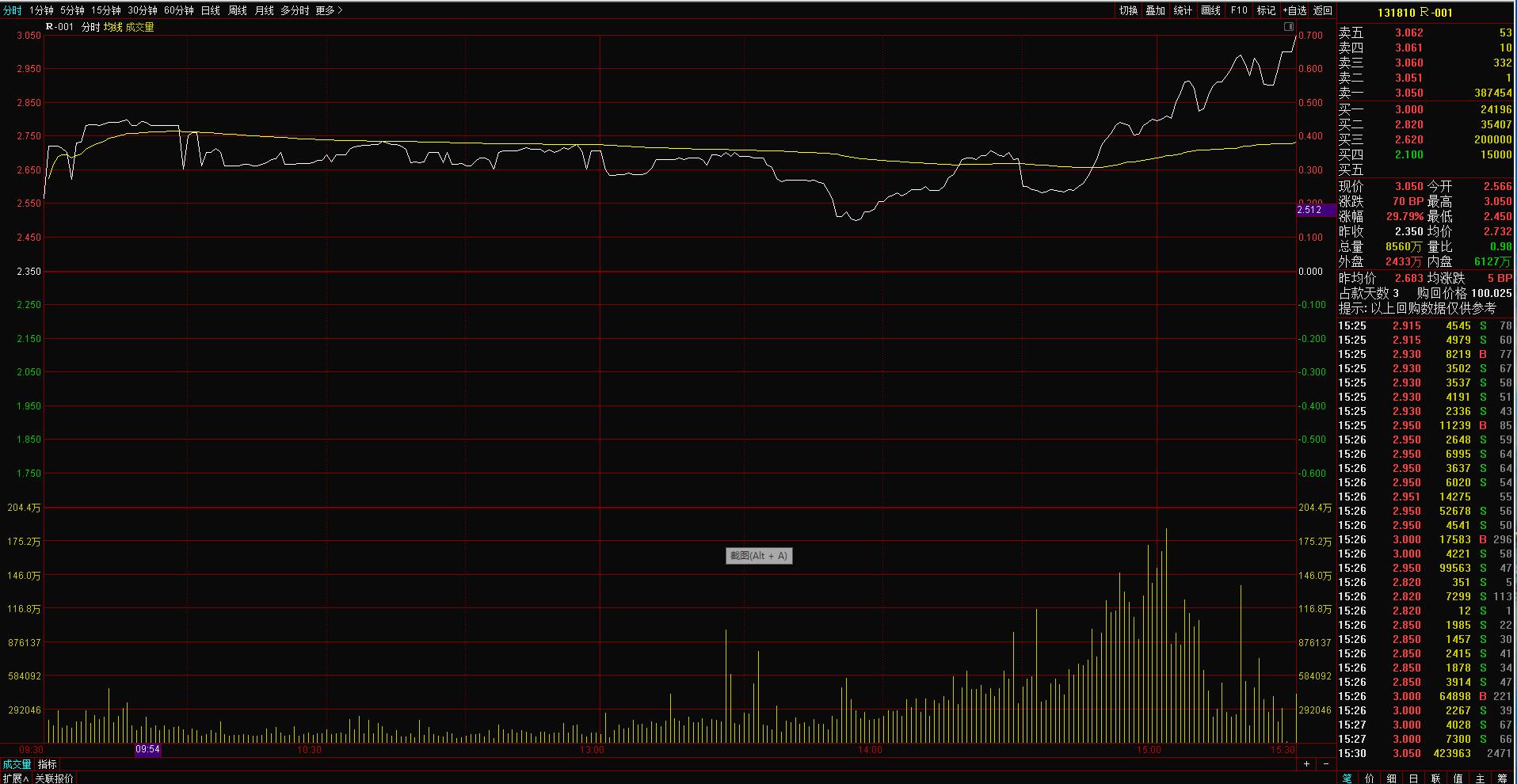Click the 买二 price 2.820
This screenshot has width=1517, height=784.
coord(1409,124)
